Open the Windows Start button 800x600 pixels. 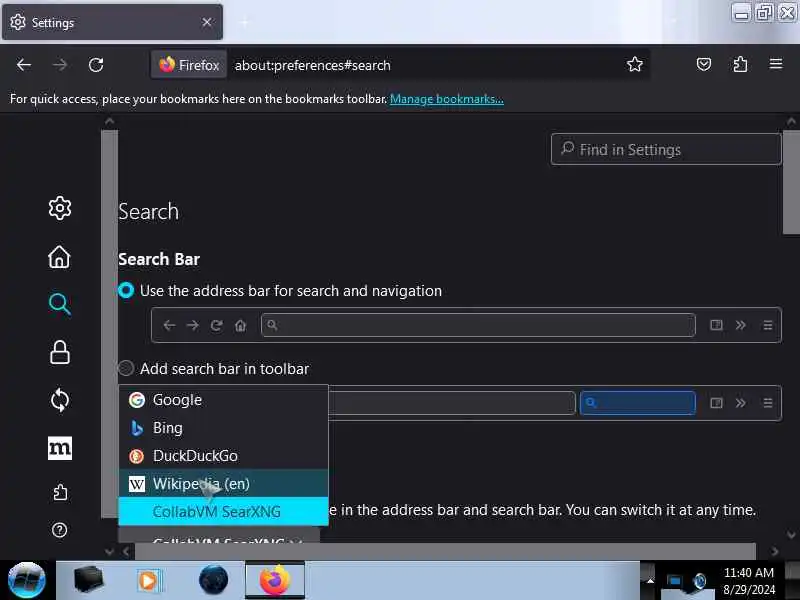[27, 580]
